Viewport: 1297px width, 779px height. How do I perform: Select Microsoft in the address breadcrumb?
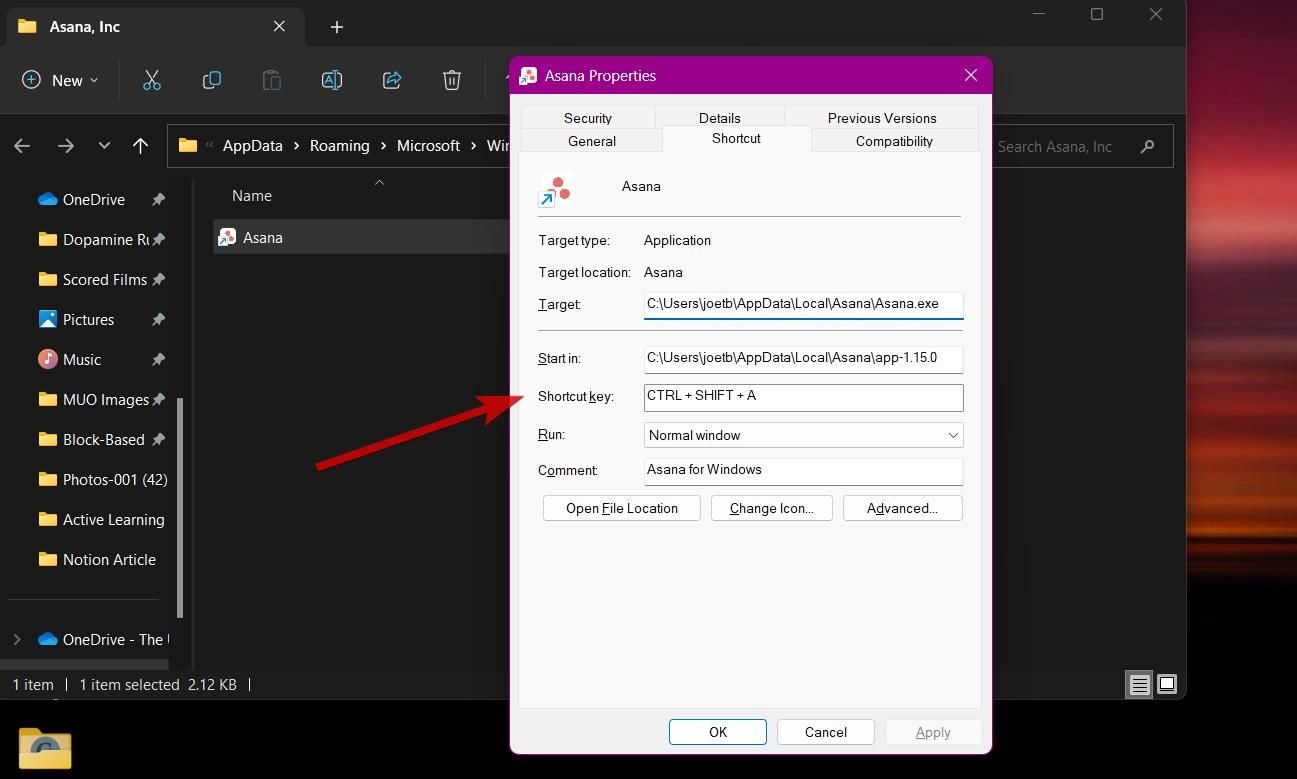(x=428, y=146)
